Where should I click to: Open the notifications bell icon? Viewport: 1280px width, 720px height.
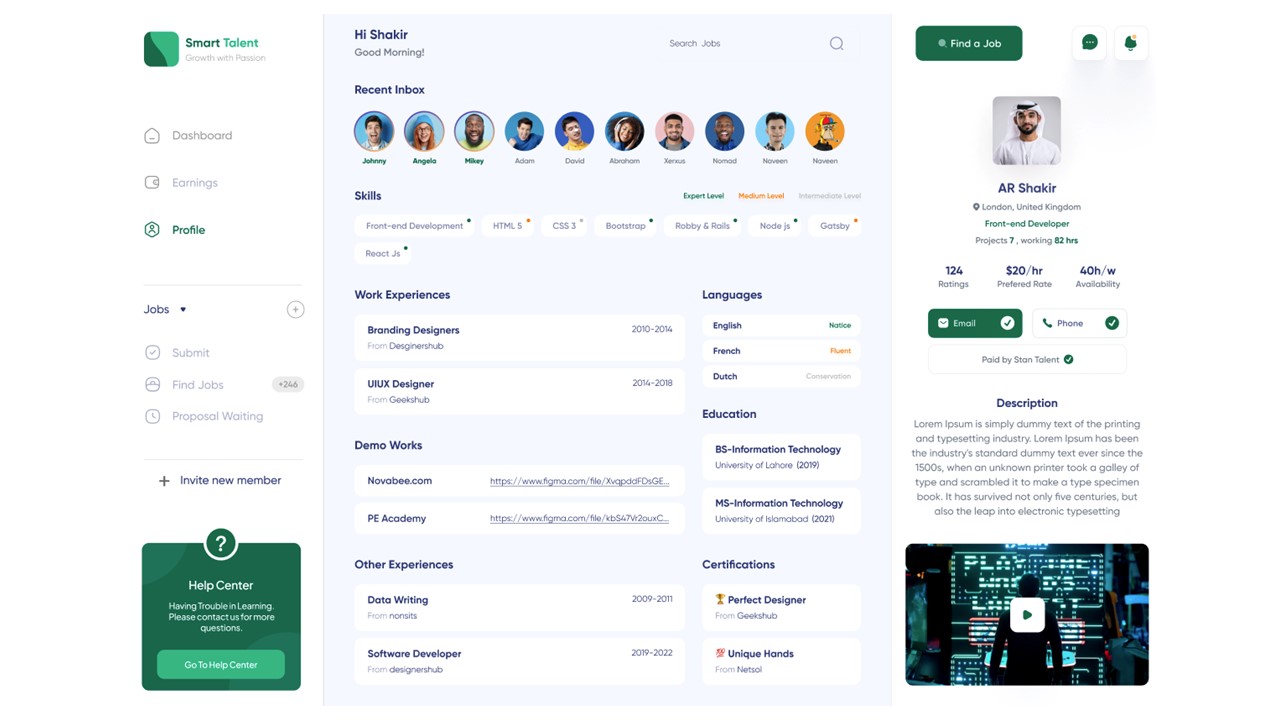pos(1130,43)
